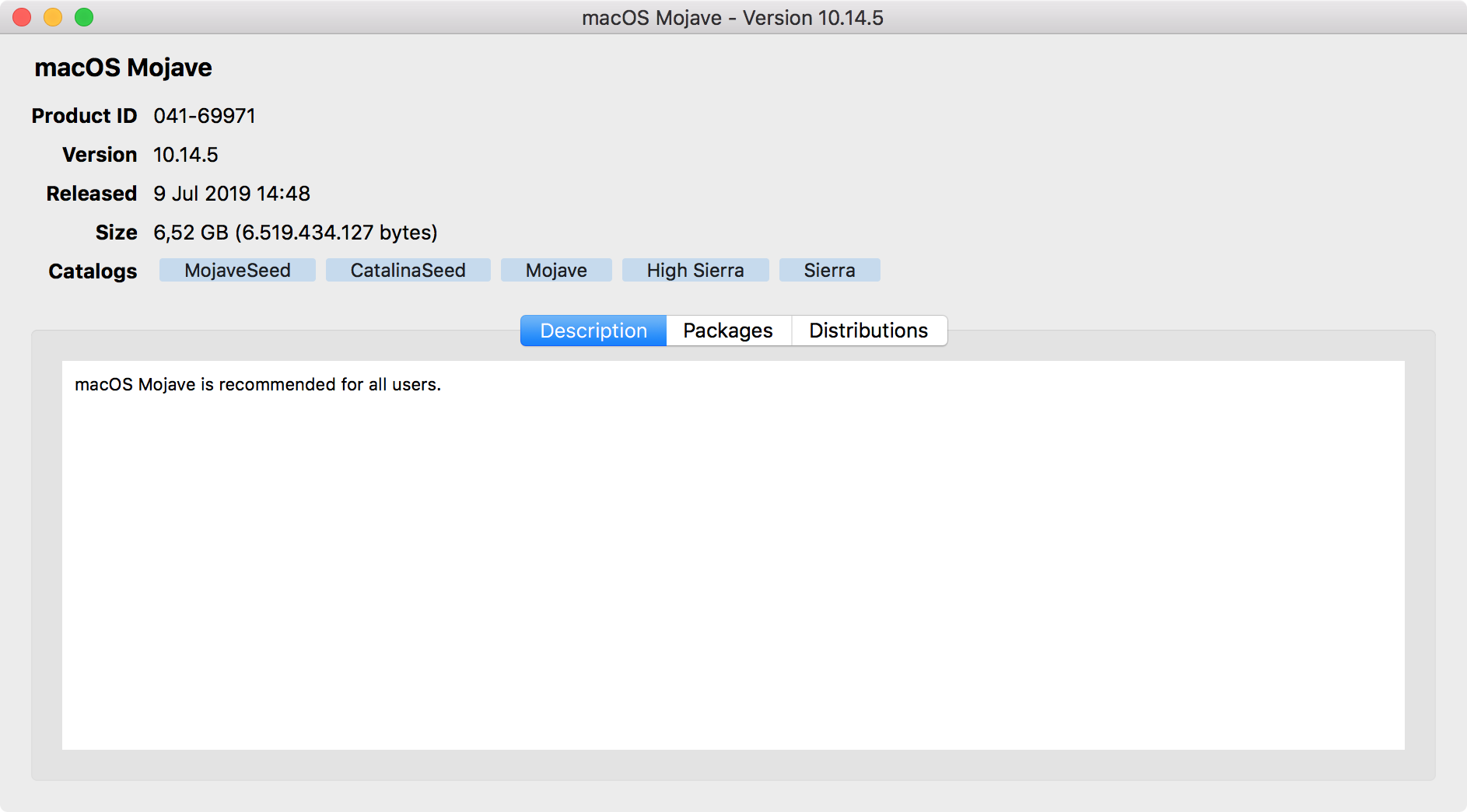Close the window with the red button
Screen dimensions: 1467x812
[x=22, y=17]
